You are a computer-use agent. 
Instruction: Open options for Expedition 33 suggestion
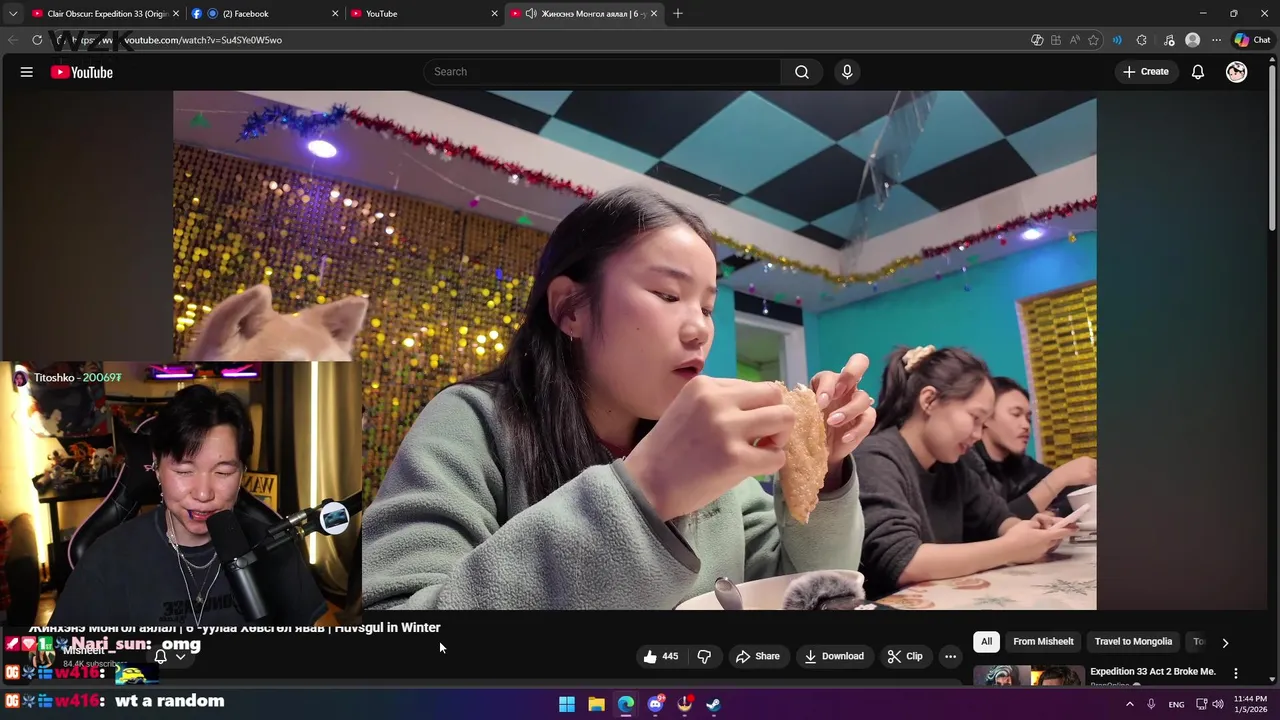tap(1236, 673)
